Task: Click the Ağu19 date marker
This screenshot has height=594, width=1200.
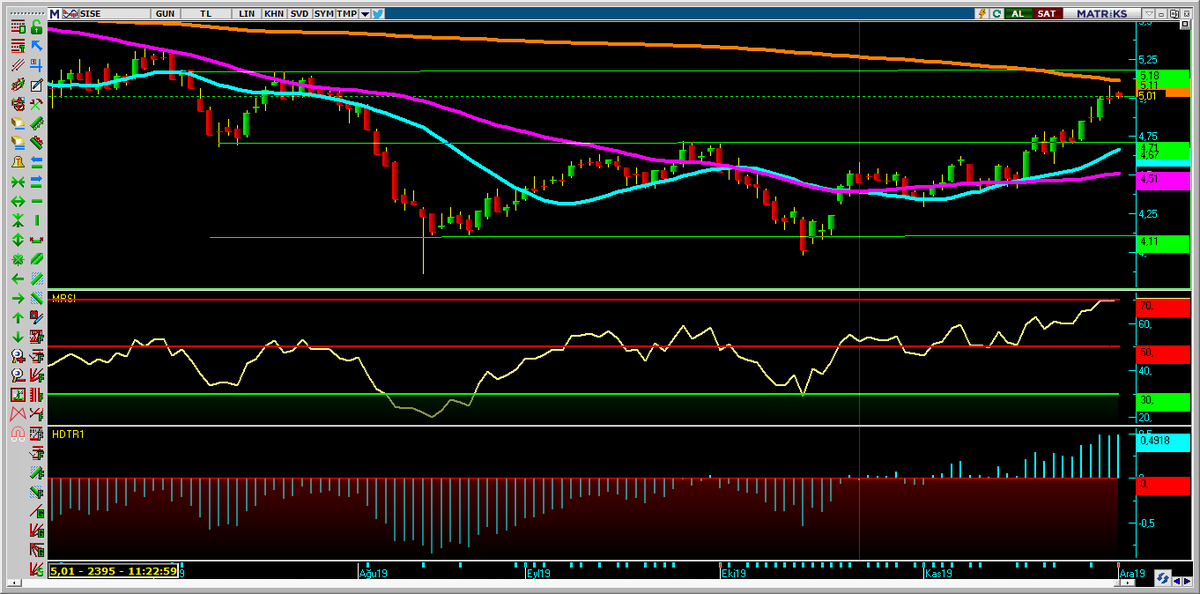Action: coord(373,574)
